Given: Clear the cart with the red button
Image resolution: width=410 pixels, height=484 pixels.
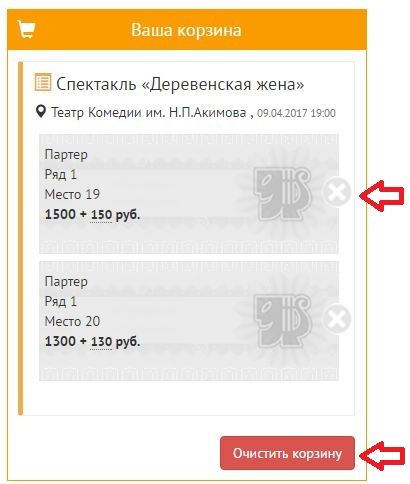Looking at the screenshot, I should click(287, 453).
